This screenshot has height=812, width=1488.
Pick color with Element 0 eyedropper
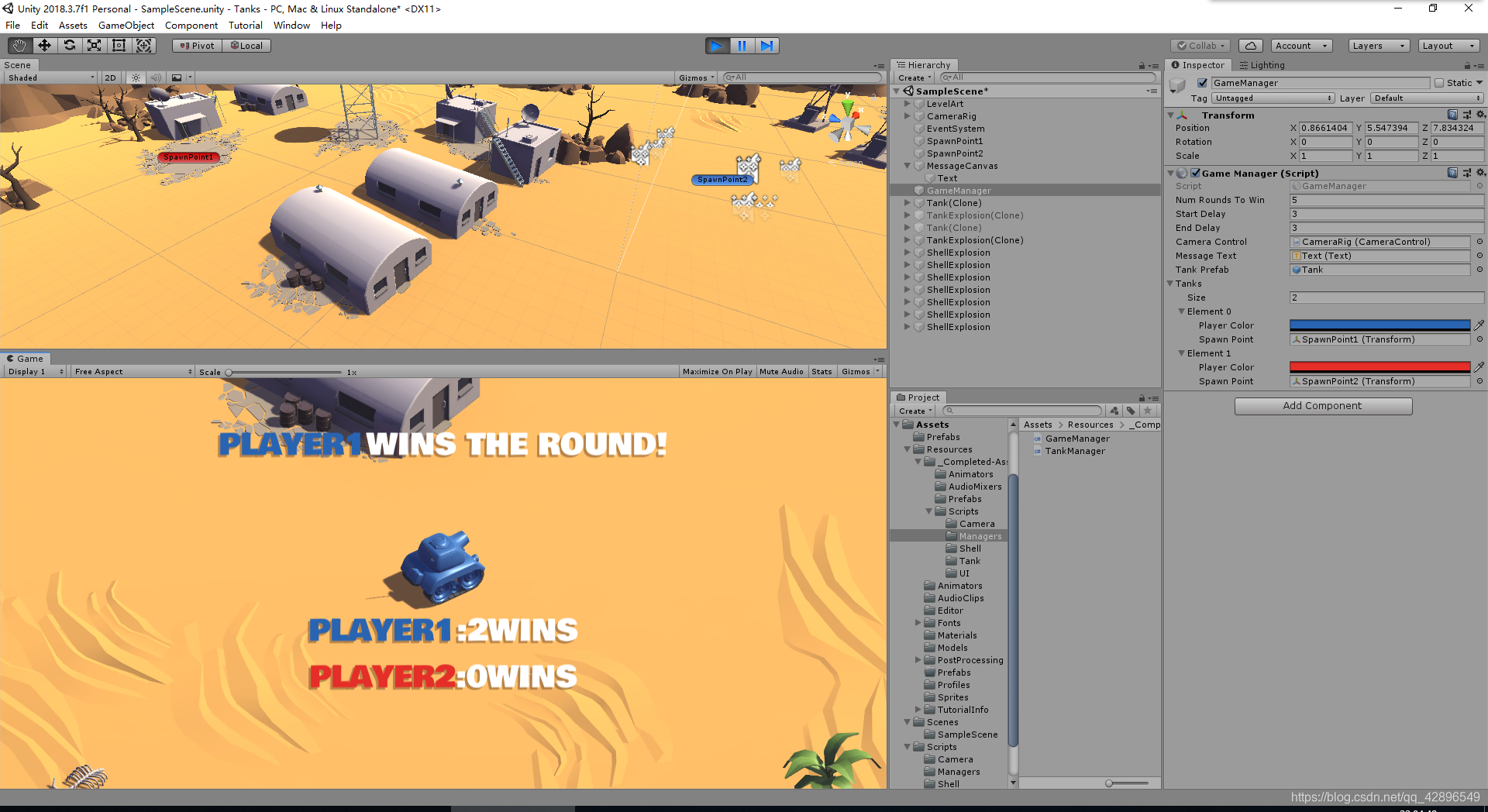click(x=1479, y=325)
